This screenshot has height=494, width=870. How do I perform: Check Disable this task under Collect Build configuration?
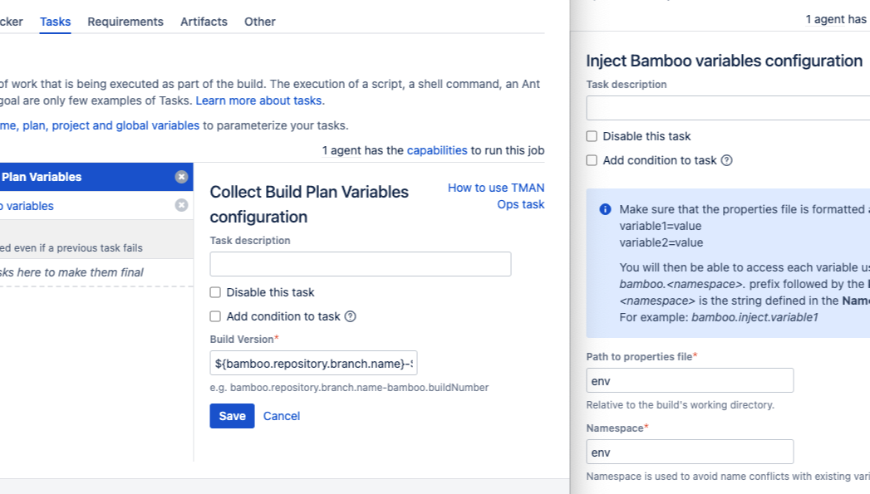pos(215,293)
